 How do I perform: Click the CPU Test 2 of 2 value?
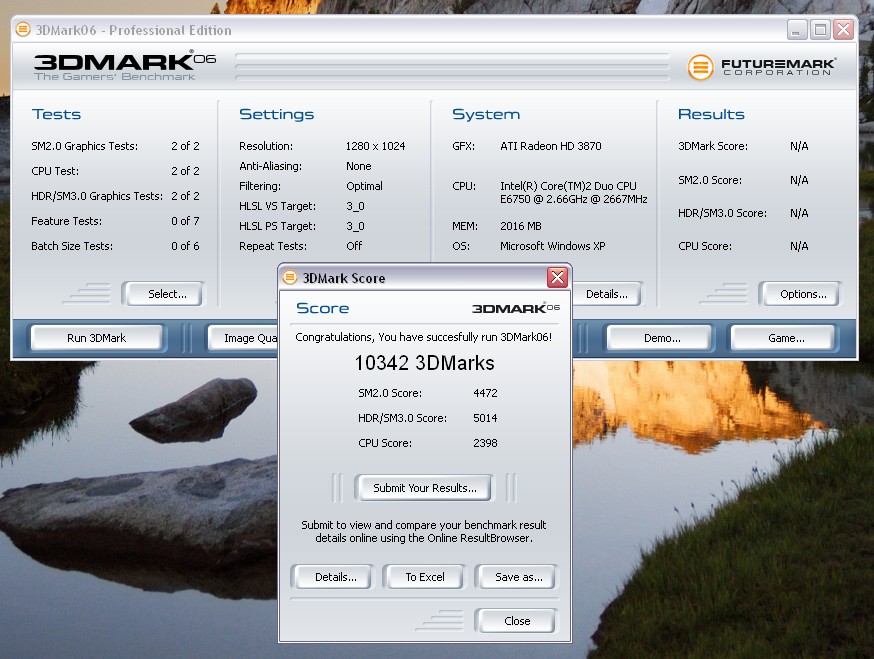click(185, 171)
